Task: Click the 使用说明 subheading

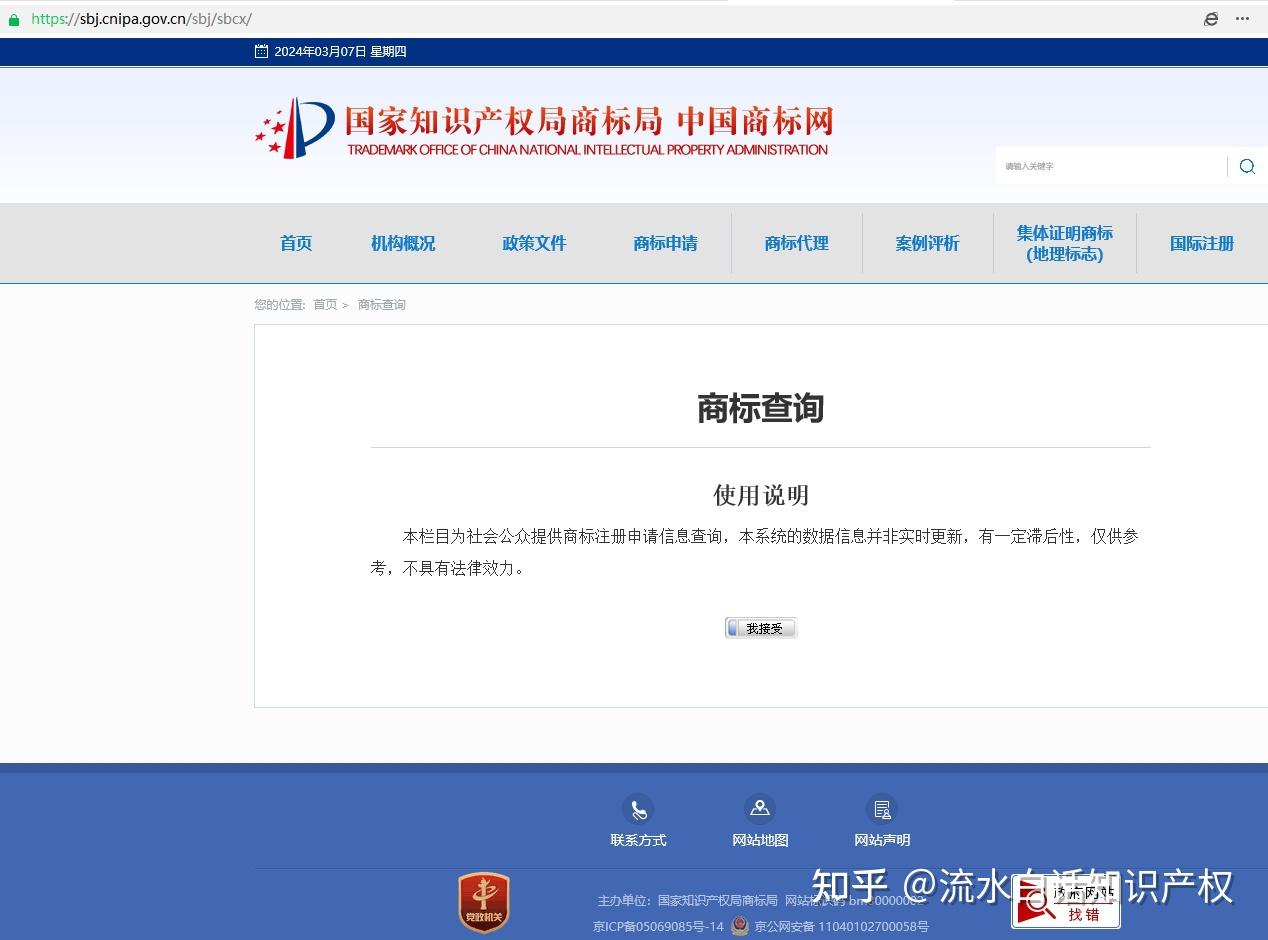Action: point(760,495)
